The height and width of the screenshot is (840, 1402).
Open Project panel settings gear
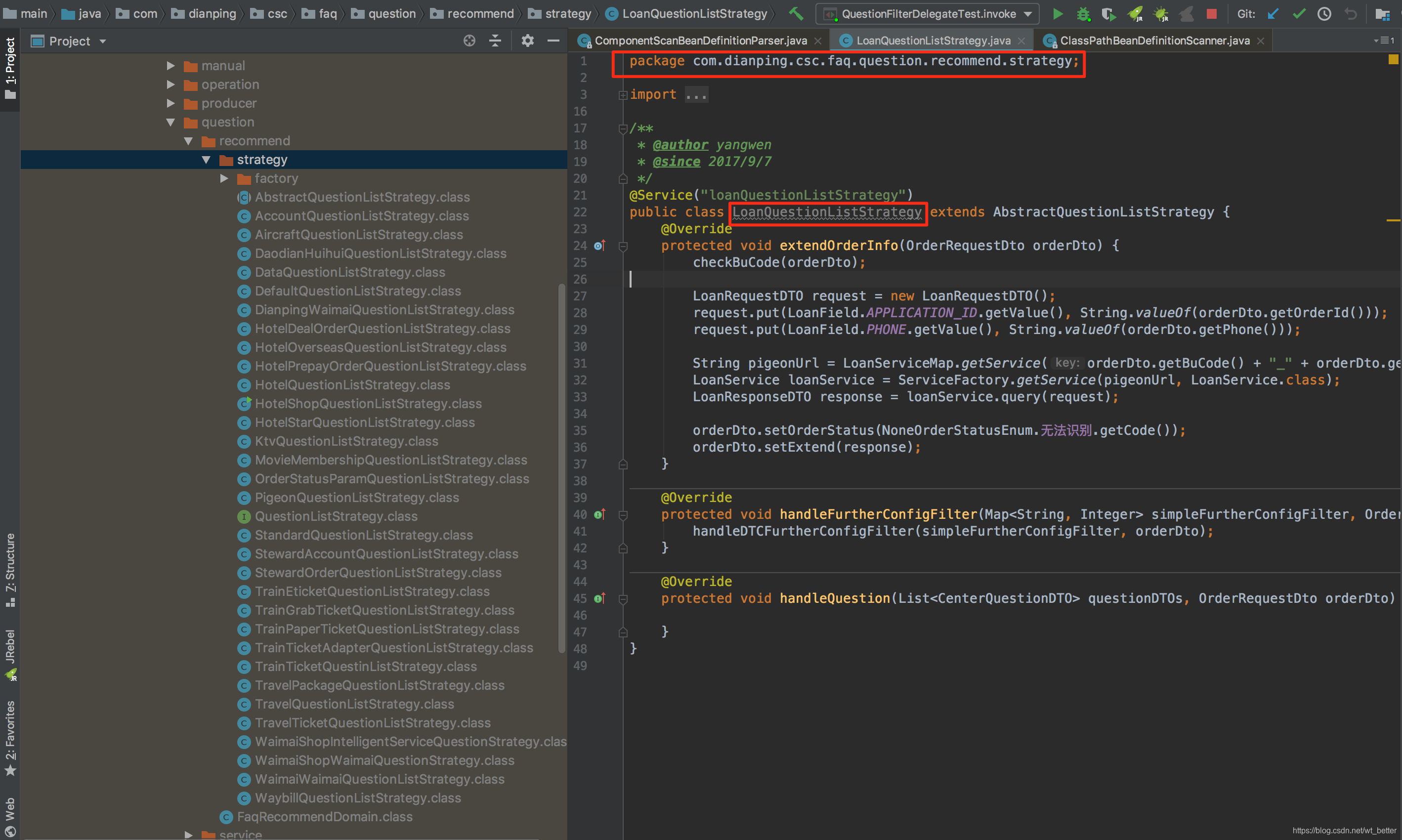(527, 41)
